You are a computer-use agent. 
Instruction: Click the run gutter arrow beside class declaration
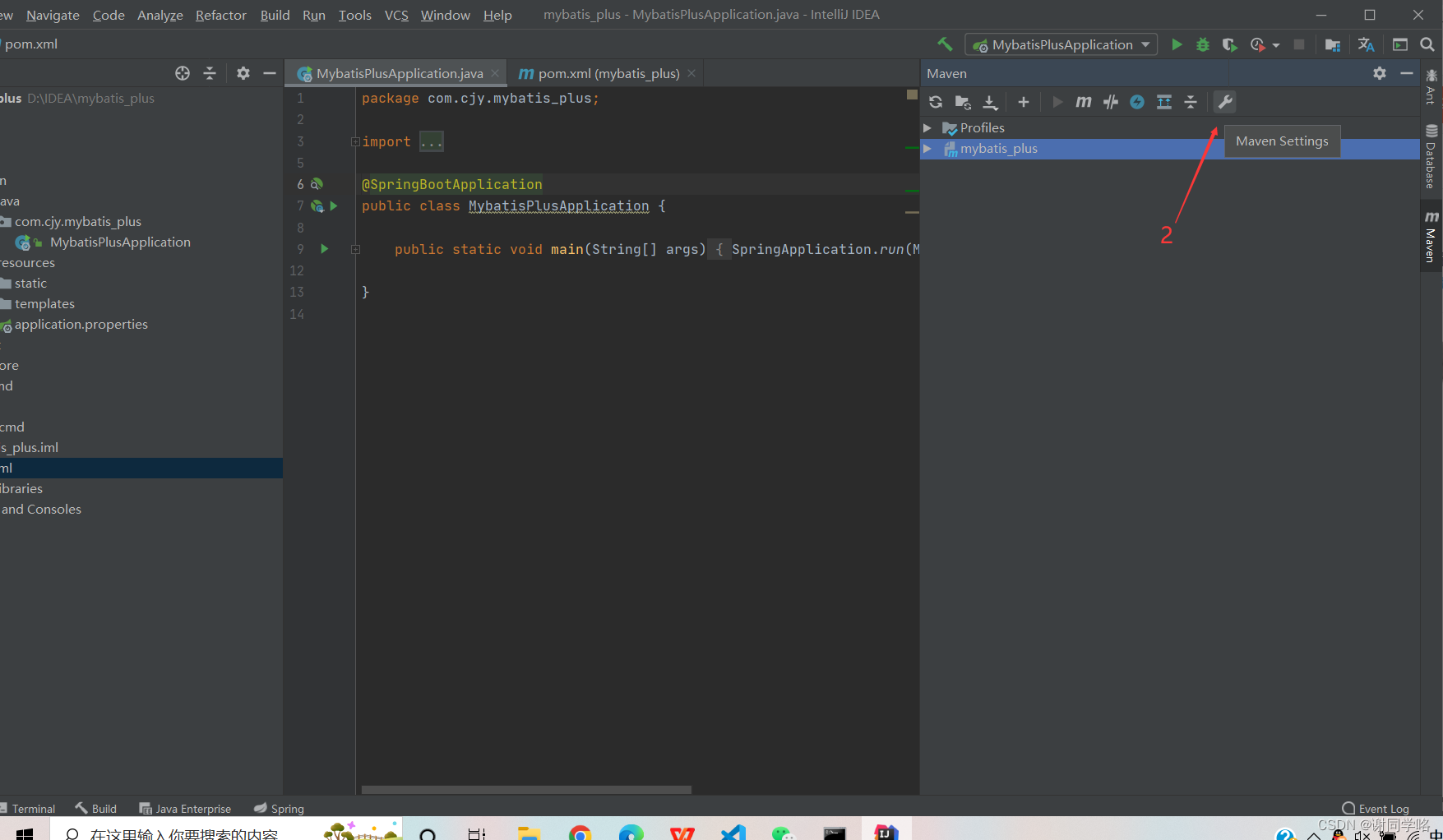(x=334, y=205)
